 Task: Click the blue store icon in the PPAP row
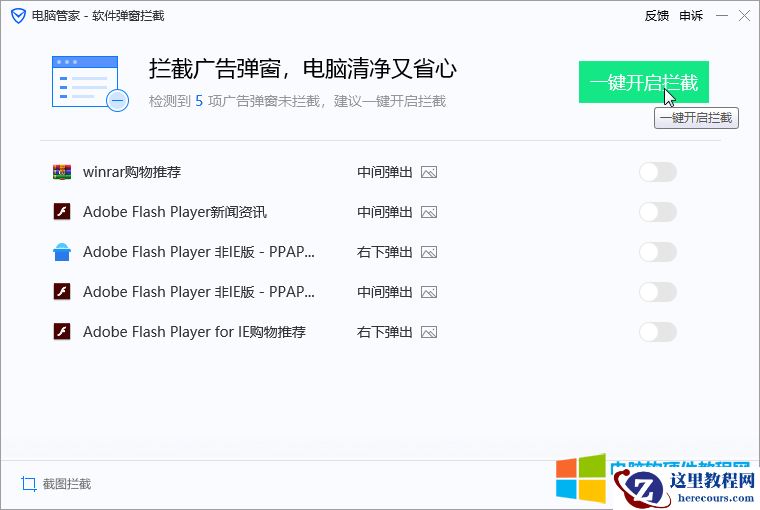point(62,252)
